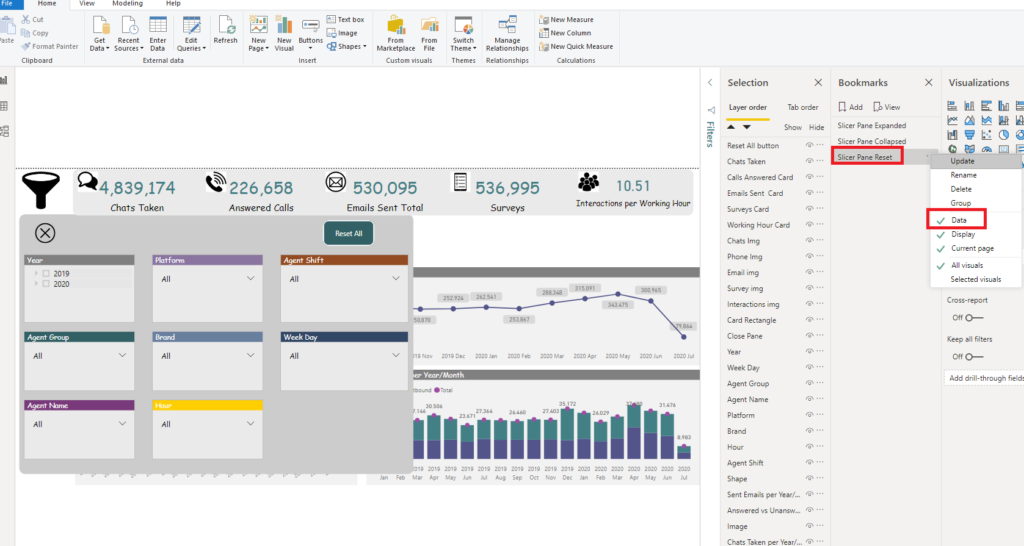
Task: Toggle Current page option in menu
Action: tap(976, 248)
